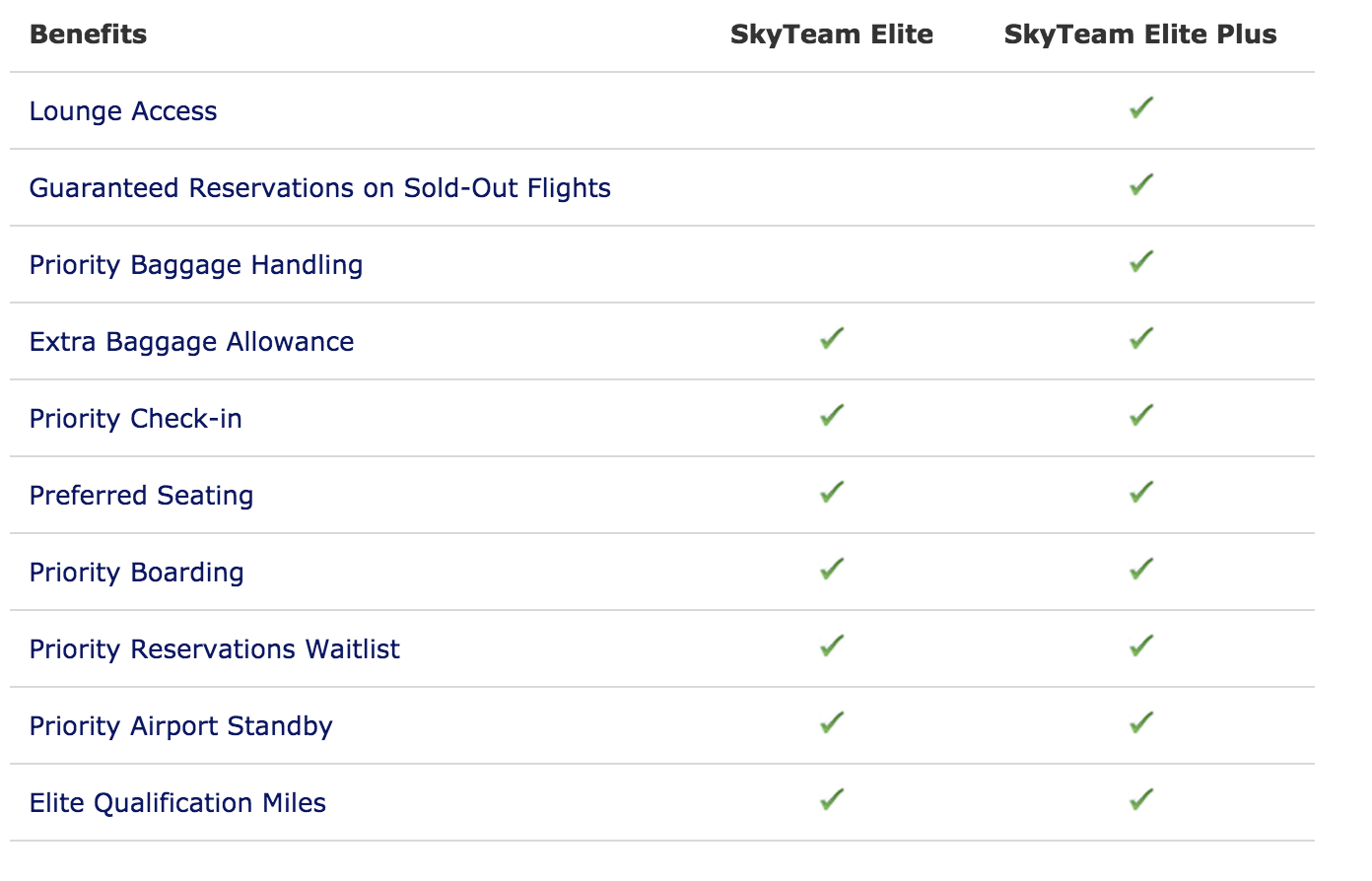Open the Preferred Seating benefit link
The image size is (1372, 881).
[x=141, y=496]
